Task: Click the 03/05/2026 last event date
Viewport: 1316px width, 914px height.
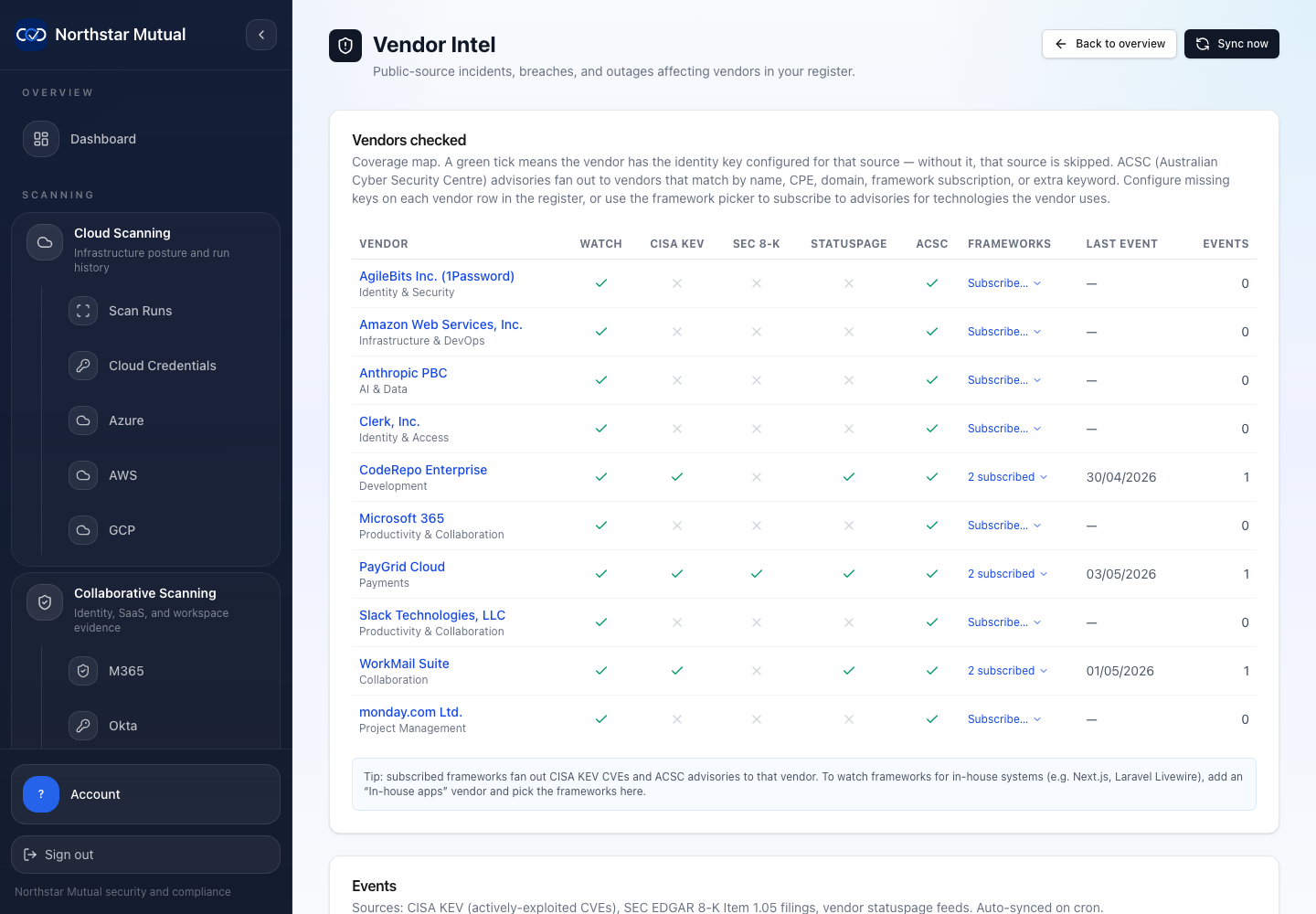Action: [x=1121, y=574]
